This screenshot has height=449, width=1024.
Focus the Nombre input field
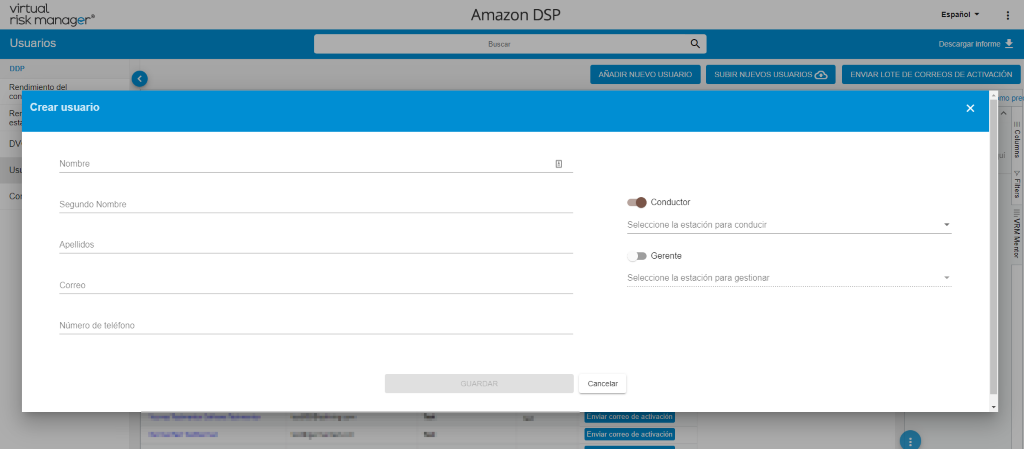316,164
